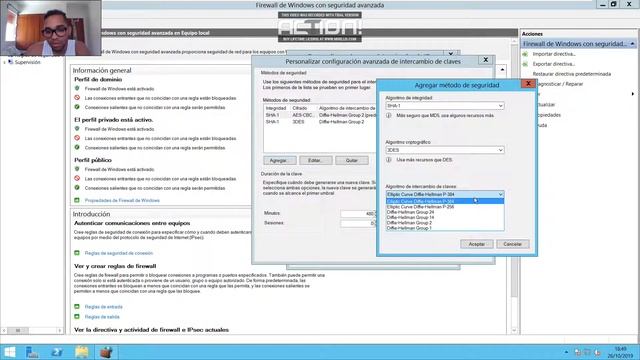
Task: Click the volume speaker tray icon
Action: coord(597,352)
